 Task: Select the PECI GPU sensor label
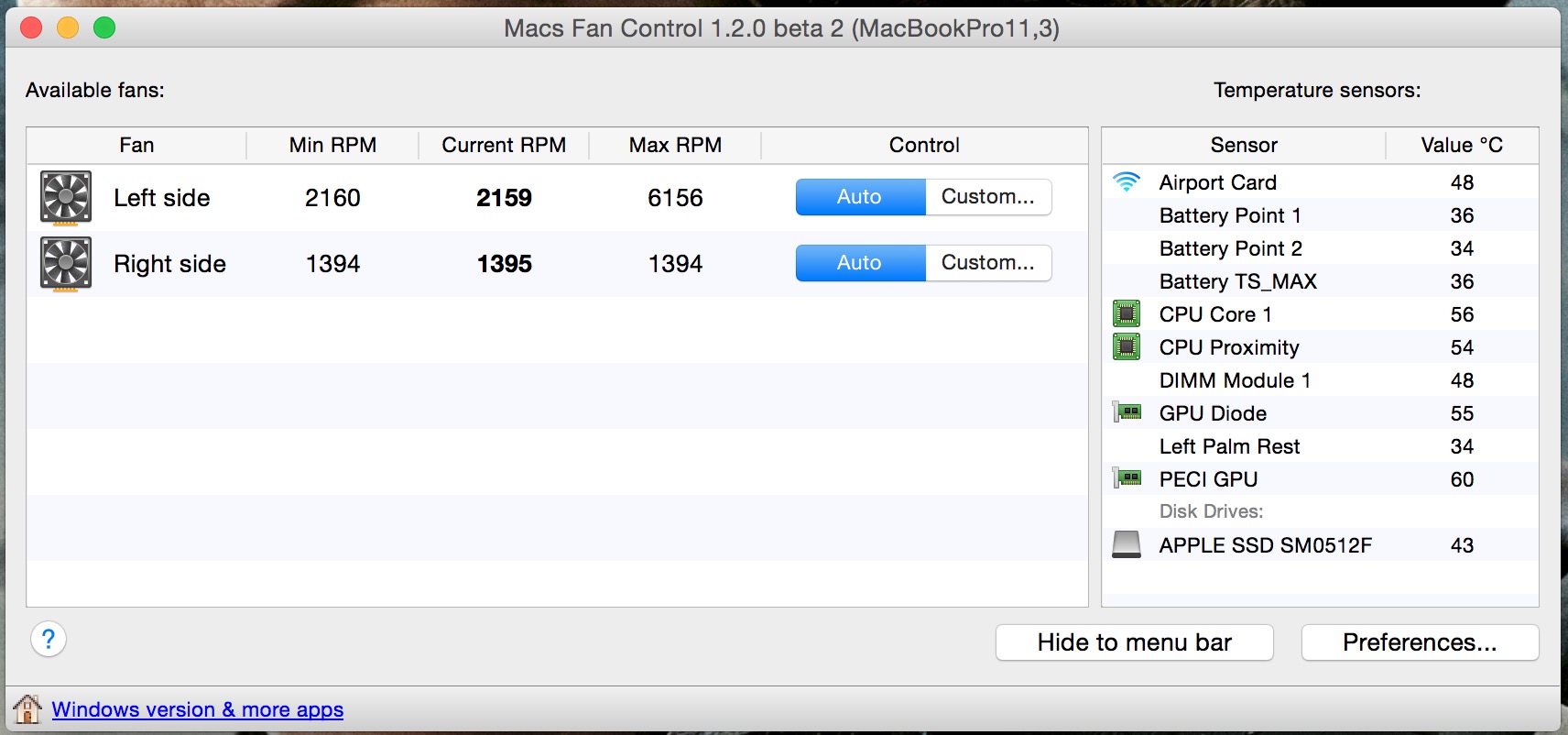1208,479
